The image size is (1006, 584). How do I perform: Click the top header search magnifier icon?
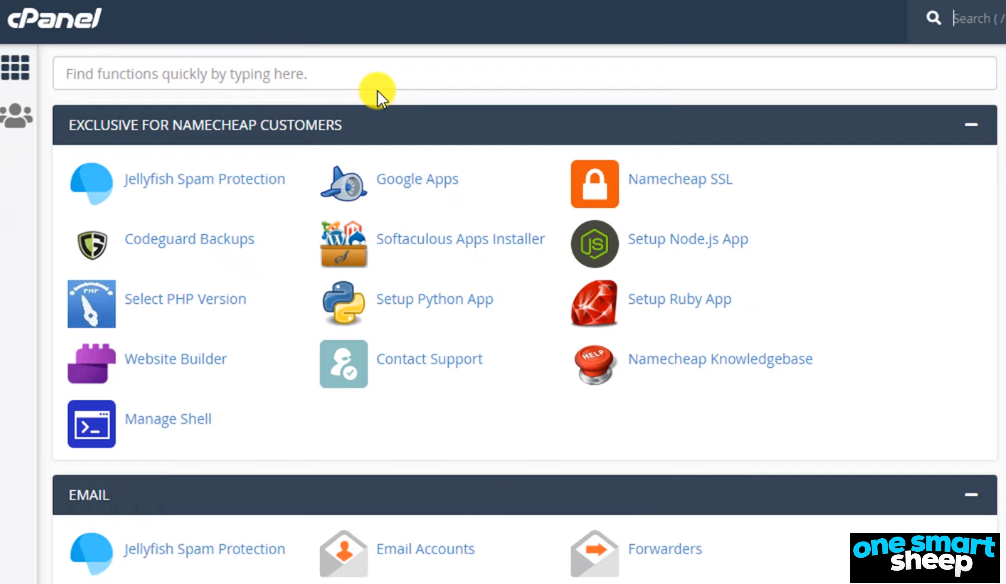934,18
